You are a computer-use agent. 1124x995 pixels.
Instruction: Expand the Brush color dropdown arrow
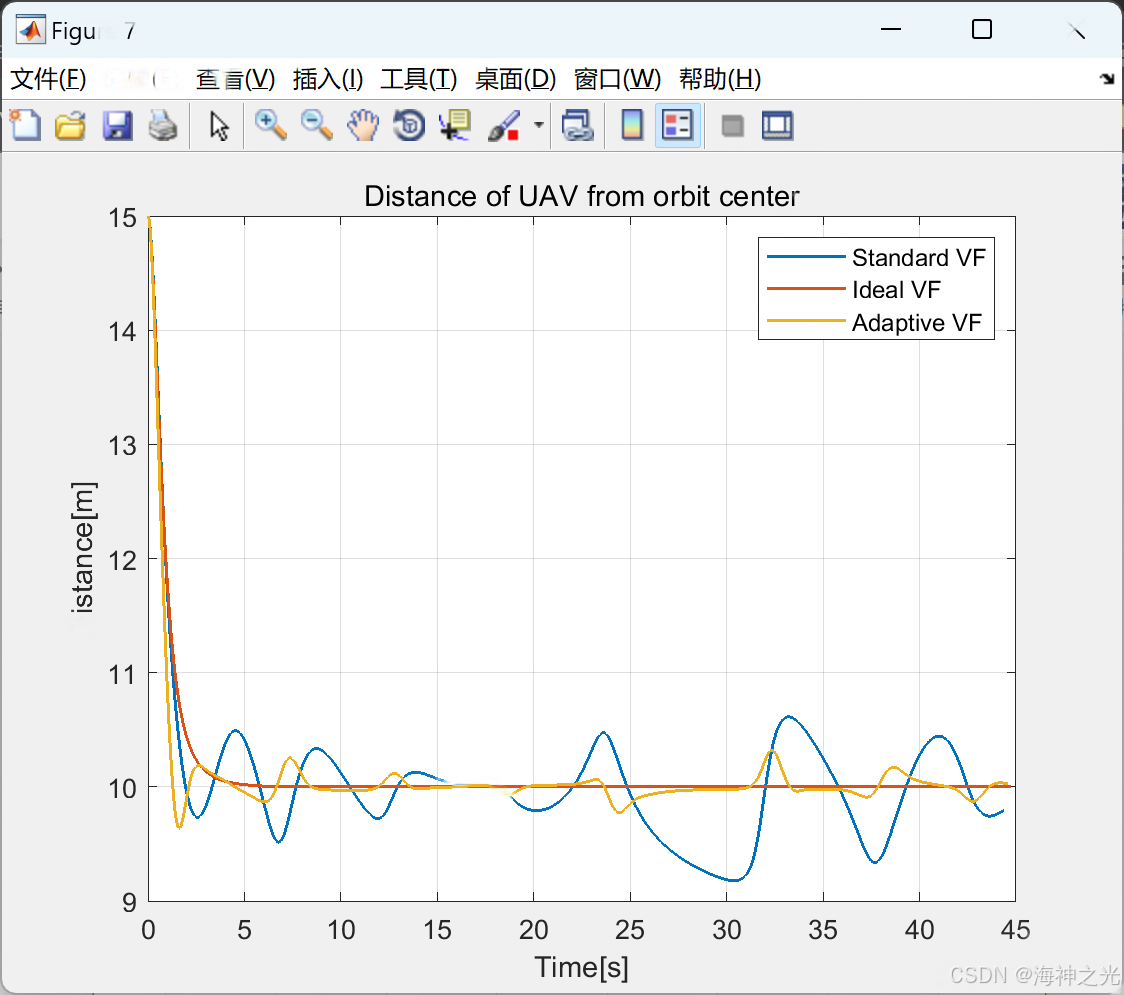pyautogui.click(x=539, y=125)
